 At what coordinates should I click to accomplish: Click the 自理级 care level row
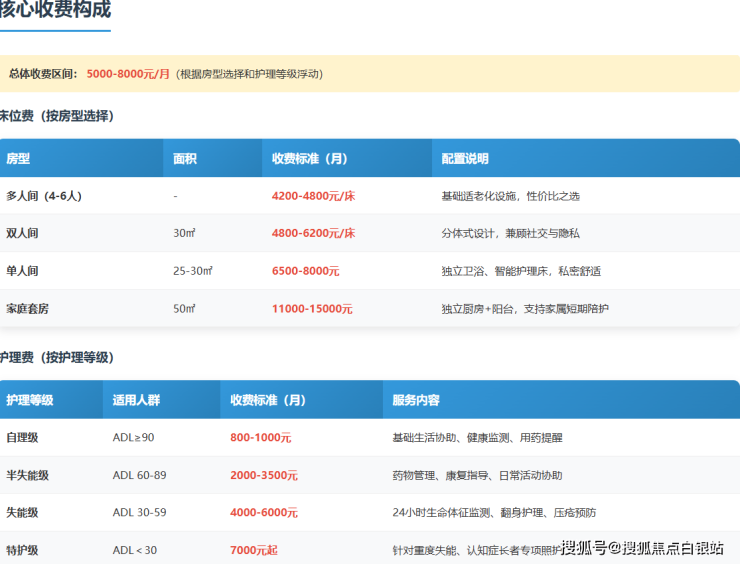point(22,438)
